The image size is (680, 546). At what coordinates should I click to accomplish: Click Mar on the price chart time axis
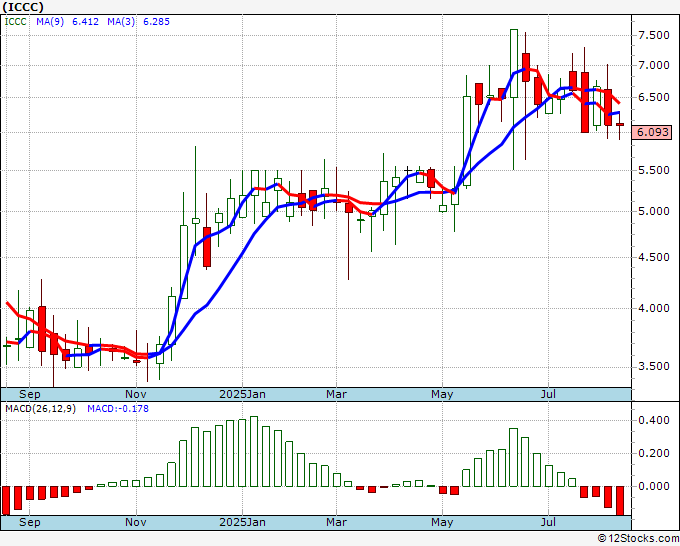[x=337, y=394]
